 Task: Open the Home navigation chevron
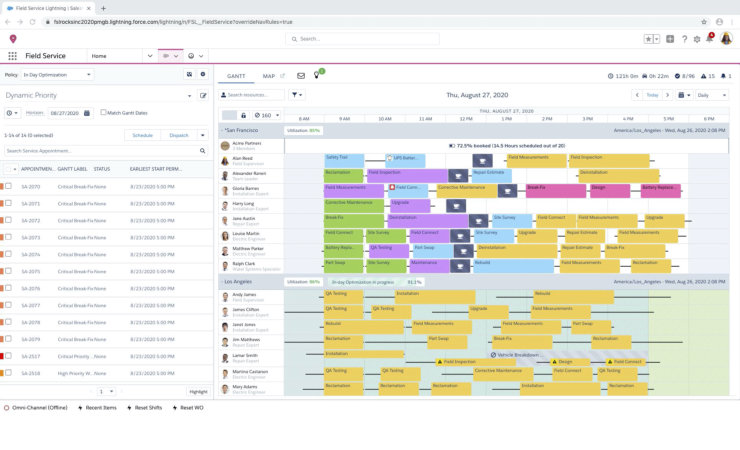point(150,56)
